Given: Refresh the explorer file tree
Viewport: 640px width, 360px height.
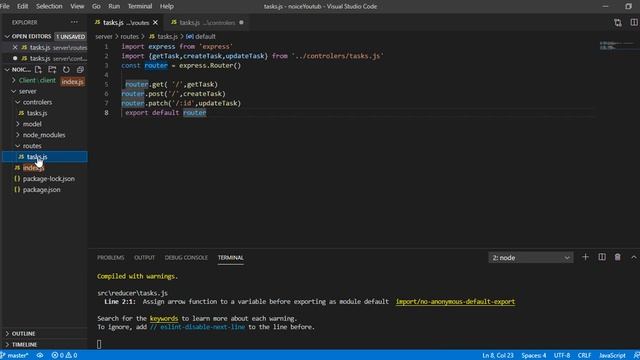Looking at the screenshot, I should [66, 69].
